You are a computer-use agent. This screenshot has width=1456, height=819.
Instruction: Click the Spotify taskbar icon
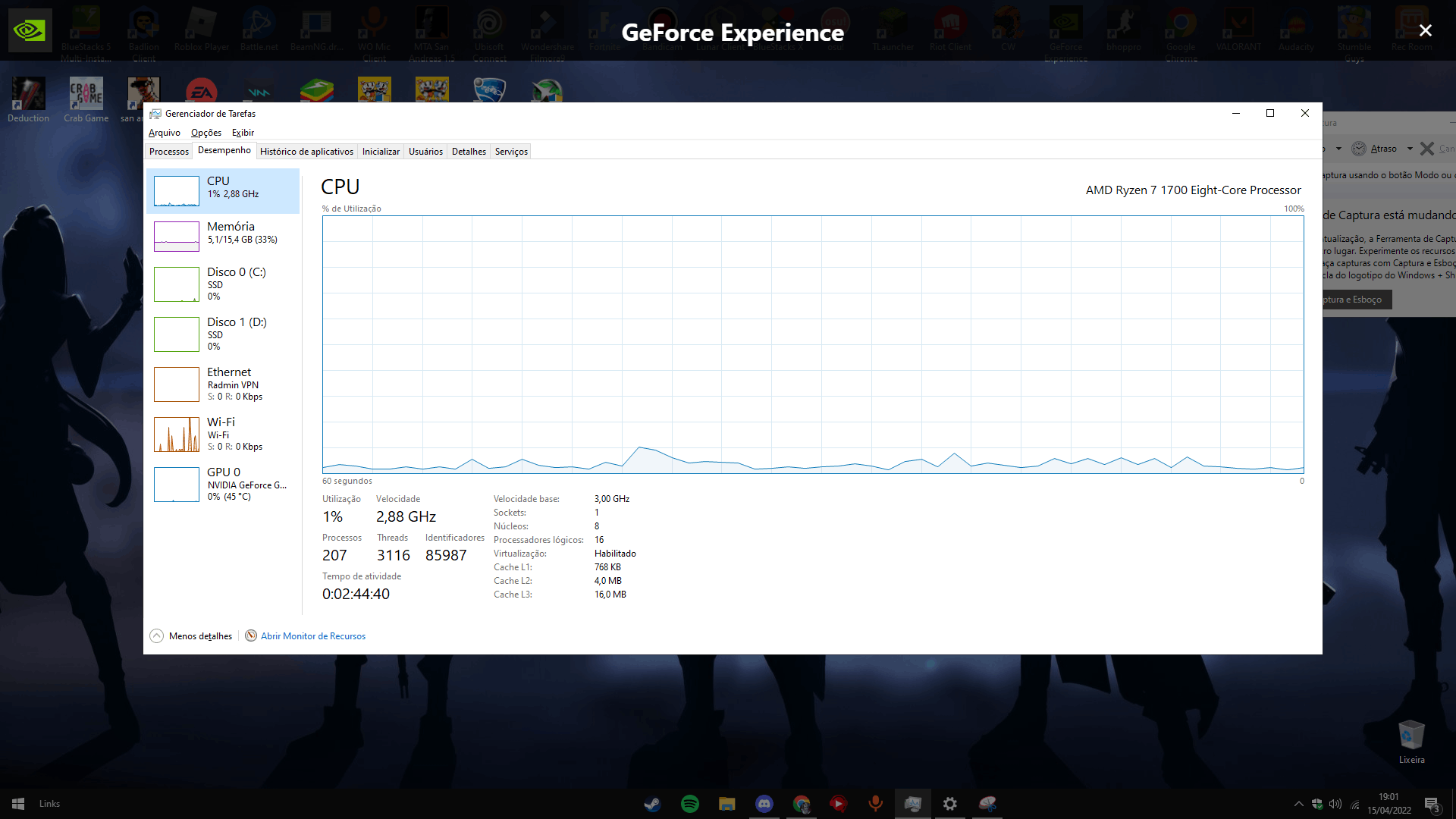pos(690,804)
